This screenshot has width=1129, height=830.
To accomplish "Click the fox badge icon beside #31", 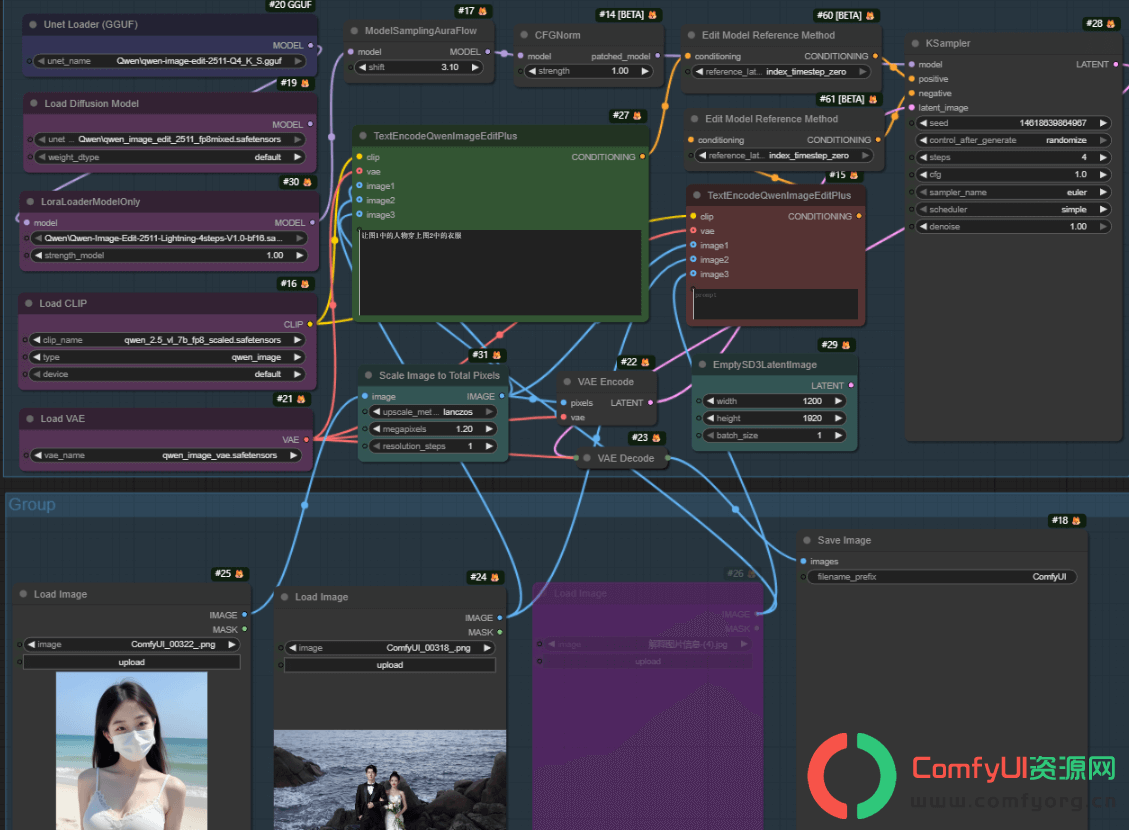I will 496,355.
